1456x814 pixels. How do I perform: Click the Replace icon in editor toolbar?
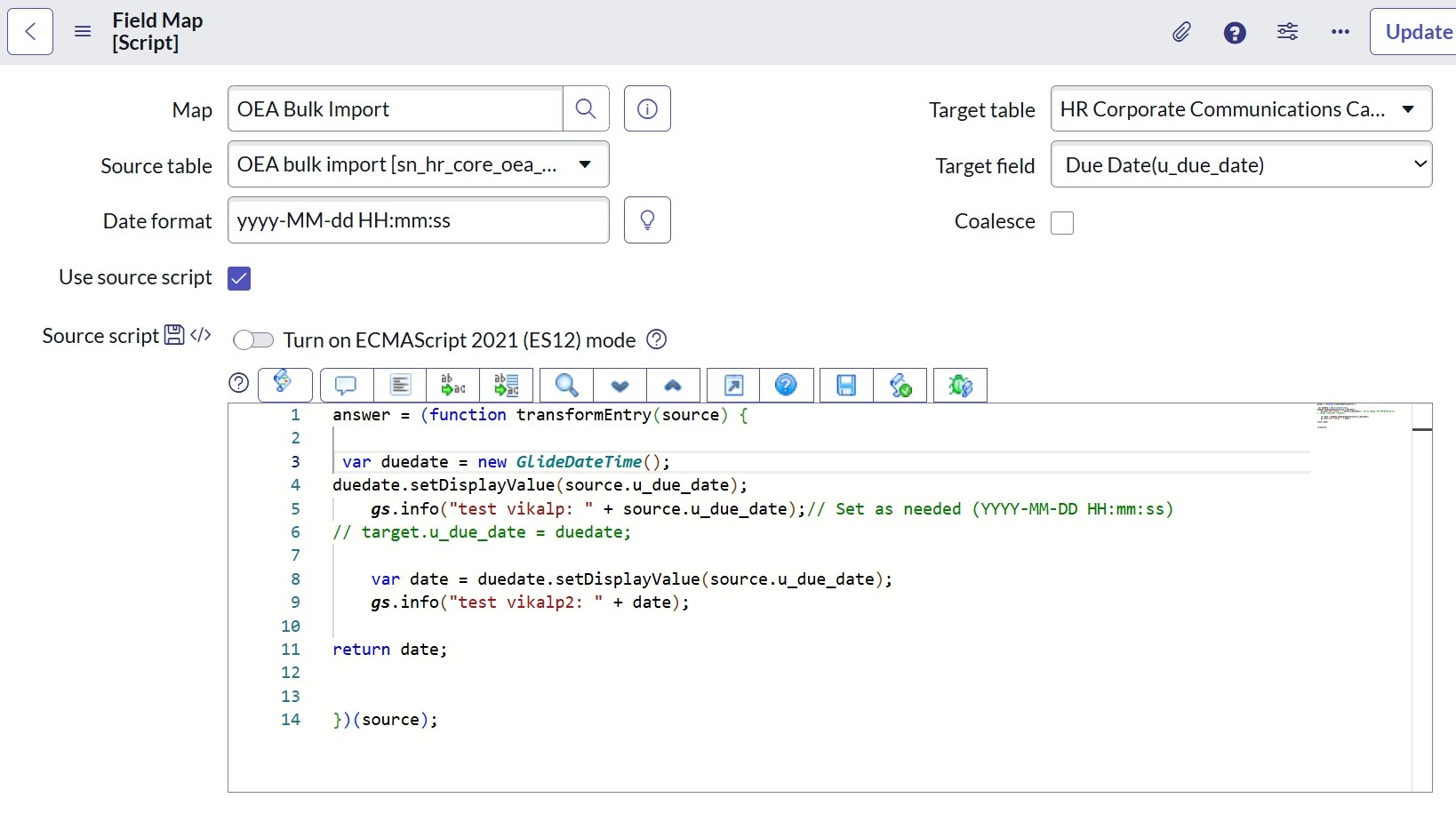pos(453,386)
